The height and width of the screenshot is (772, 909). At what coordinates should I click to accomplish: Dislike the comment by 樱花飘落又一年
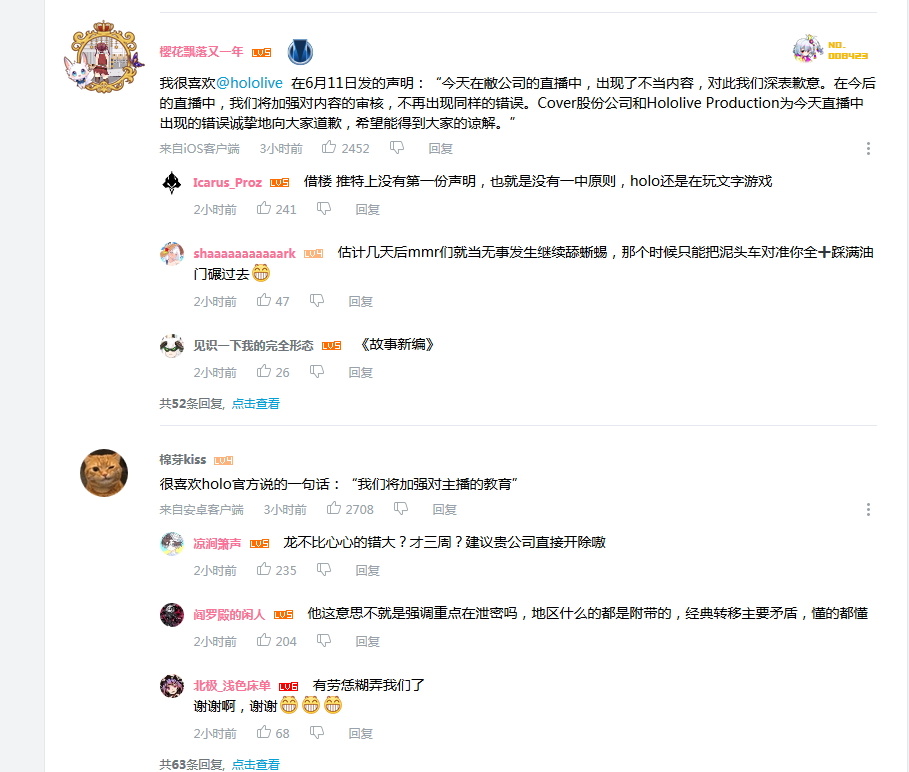pos(397,148)
